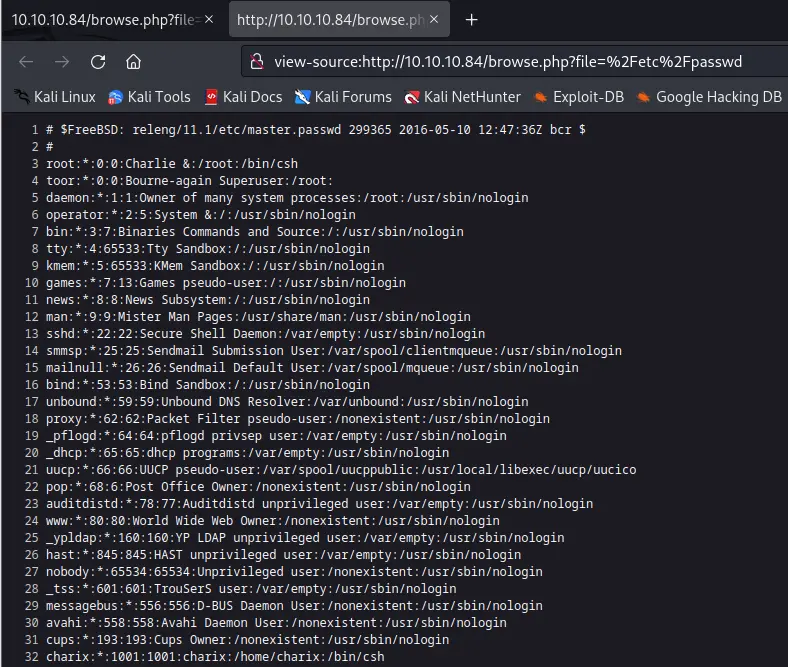Click the news News Subsystem line
Image resolution: width=788 pixels, height=667 pixels.
[x=208, y=300]
